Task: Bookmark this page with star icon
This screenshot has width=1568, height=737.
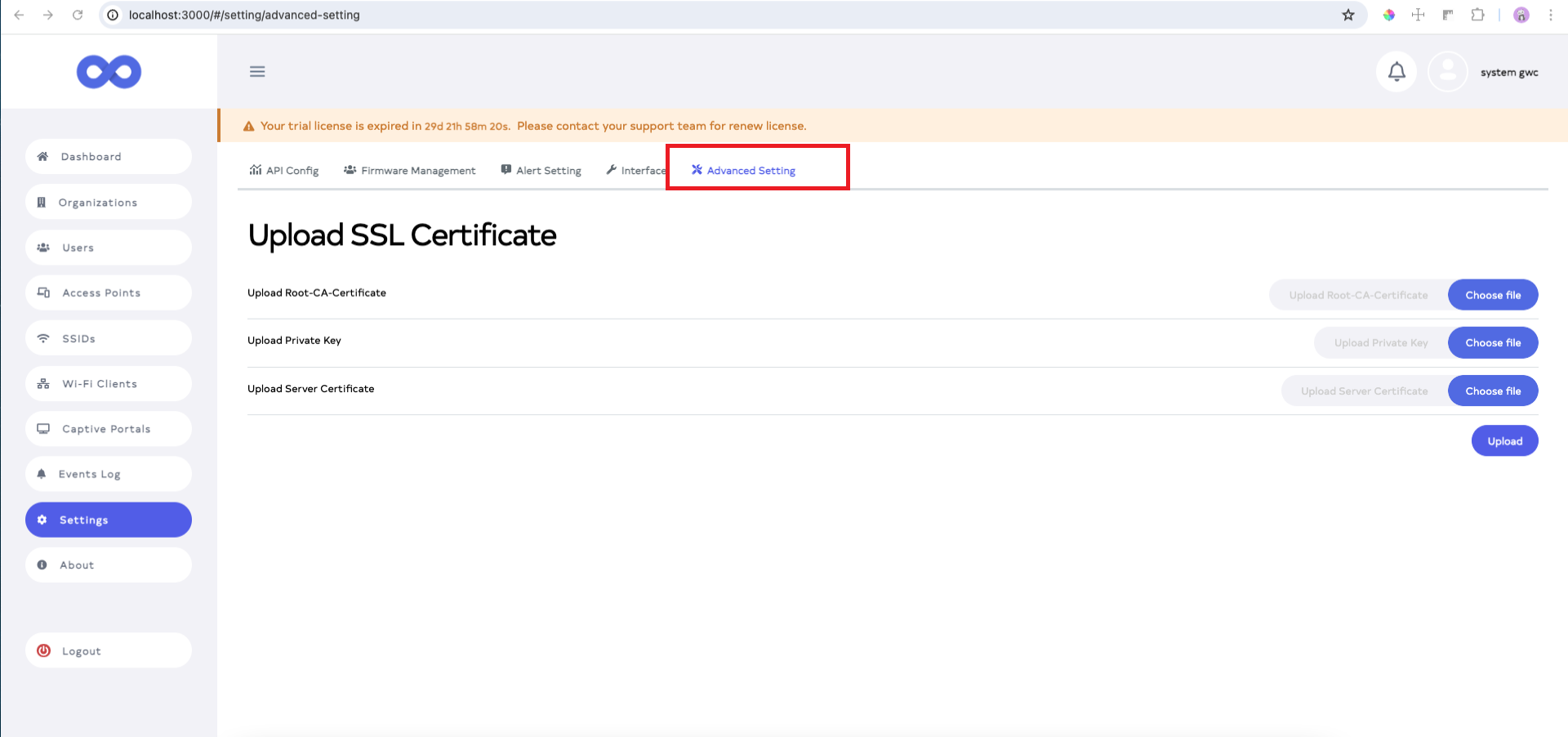Action: click(1348, 15)
